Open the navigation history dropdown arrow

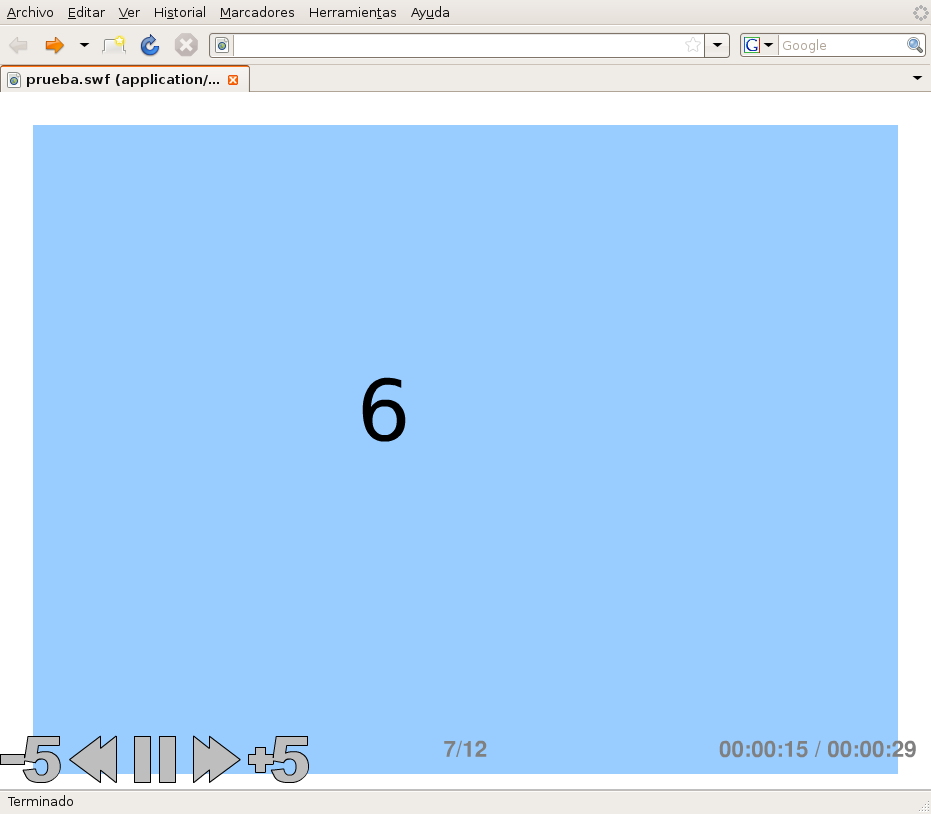pos(84,45)
